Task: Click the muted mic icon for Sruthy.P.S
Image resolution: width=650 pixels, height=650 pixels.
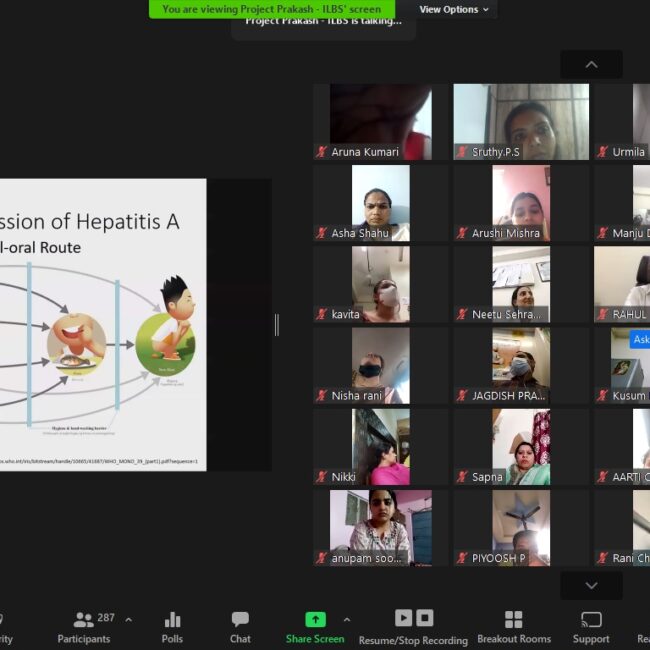Action: click(462, 152)
